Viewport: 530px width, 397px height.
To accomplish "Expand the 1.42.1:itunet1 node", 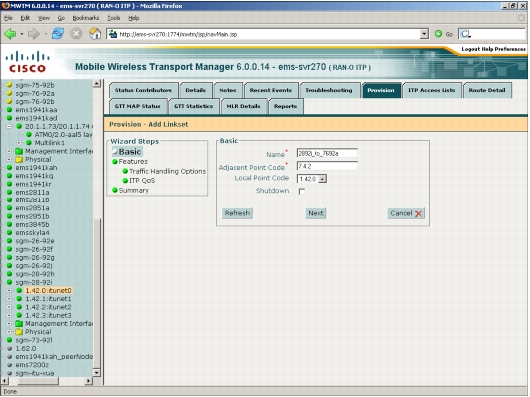I will click(x=9, y=299).
